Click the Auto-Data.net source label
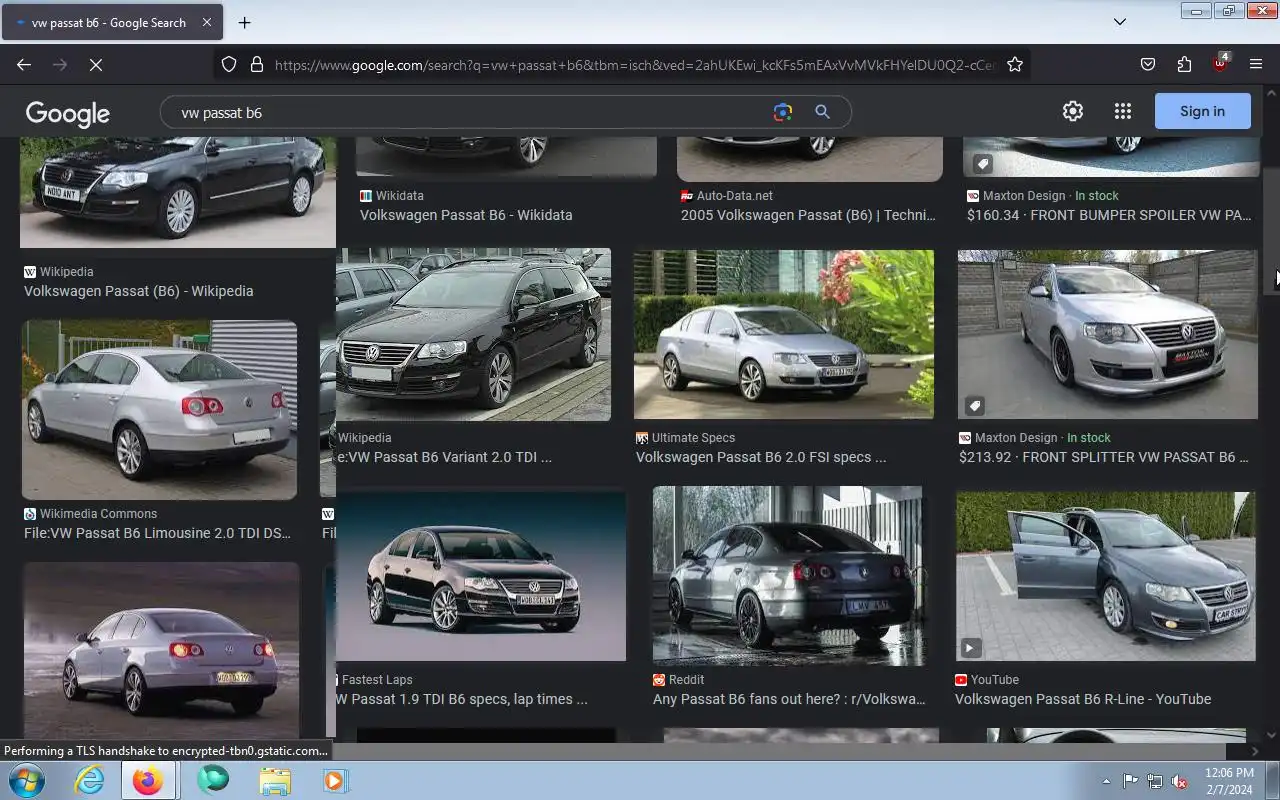 tap(734, 195)
